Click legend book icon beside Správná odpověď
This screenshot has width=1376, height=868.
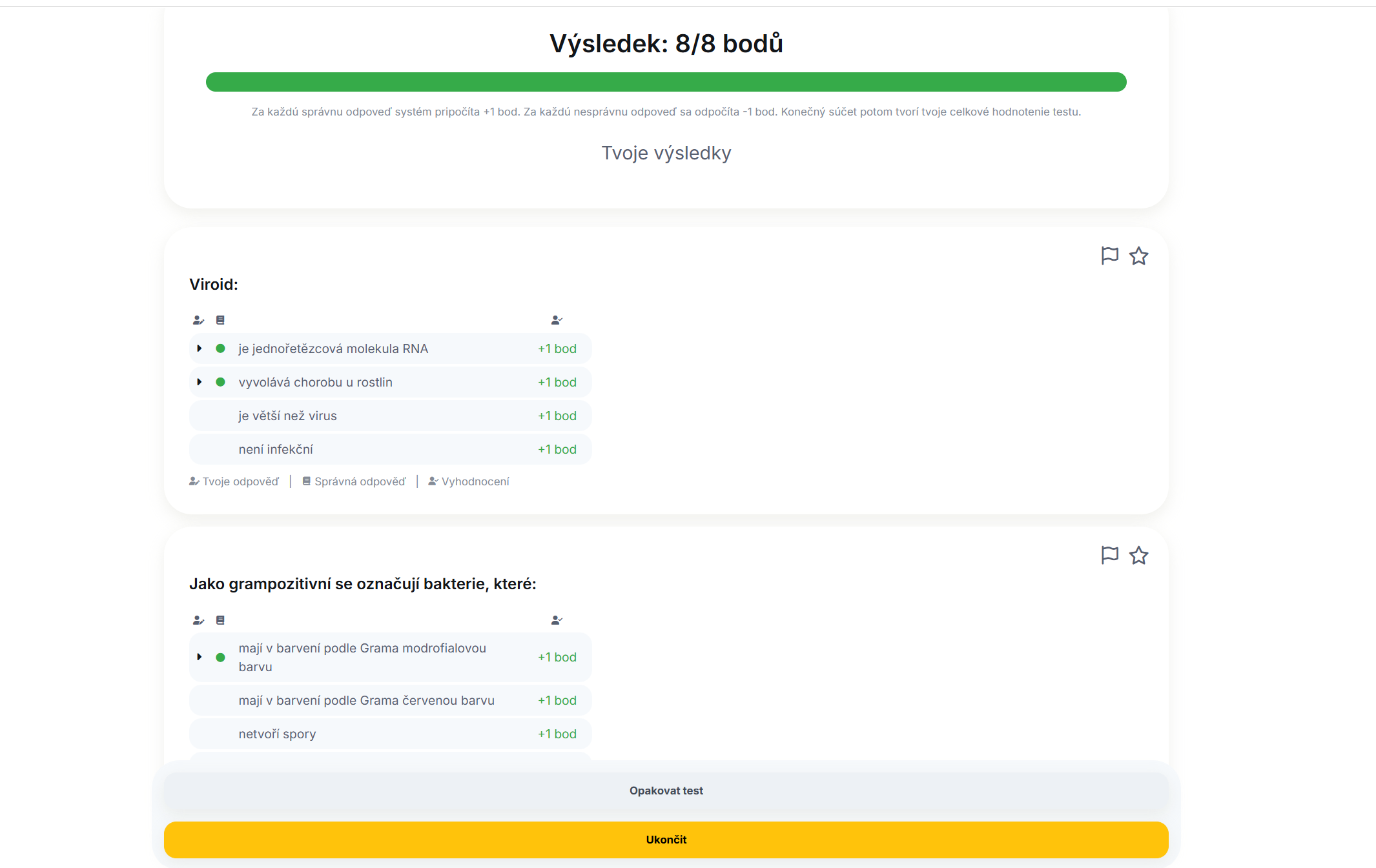click(307, 481)
